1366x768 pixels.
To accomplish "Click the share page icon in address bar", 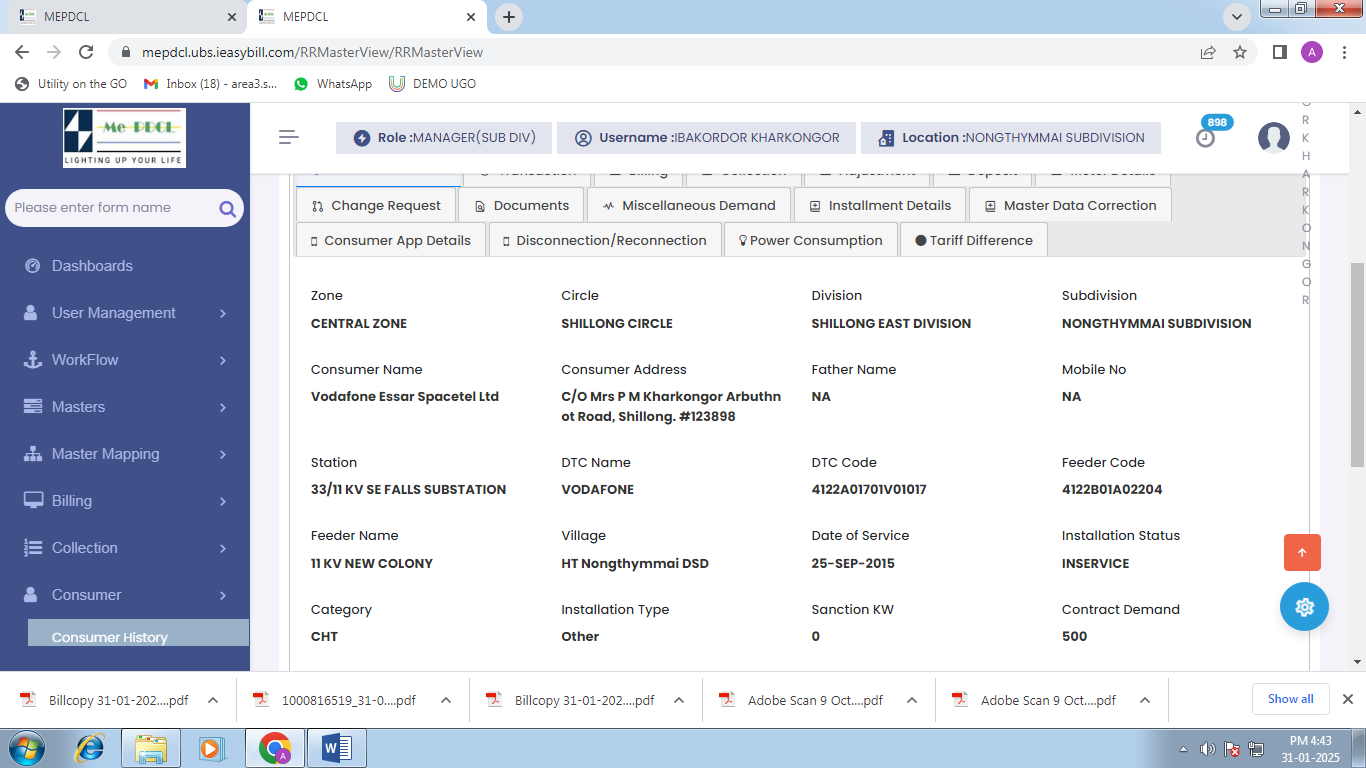I will point(1208,52).
